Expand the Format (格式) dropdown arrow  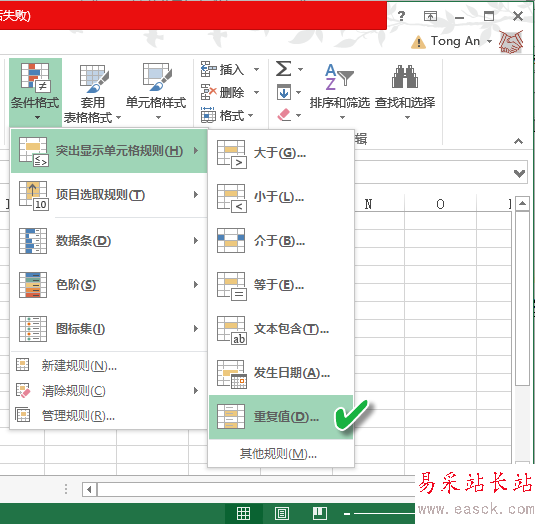click(250, 115)
